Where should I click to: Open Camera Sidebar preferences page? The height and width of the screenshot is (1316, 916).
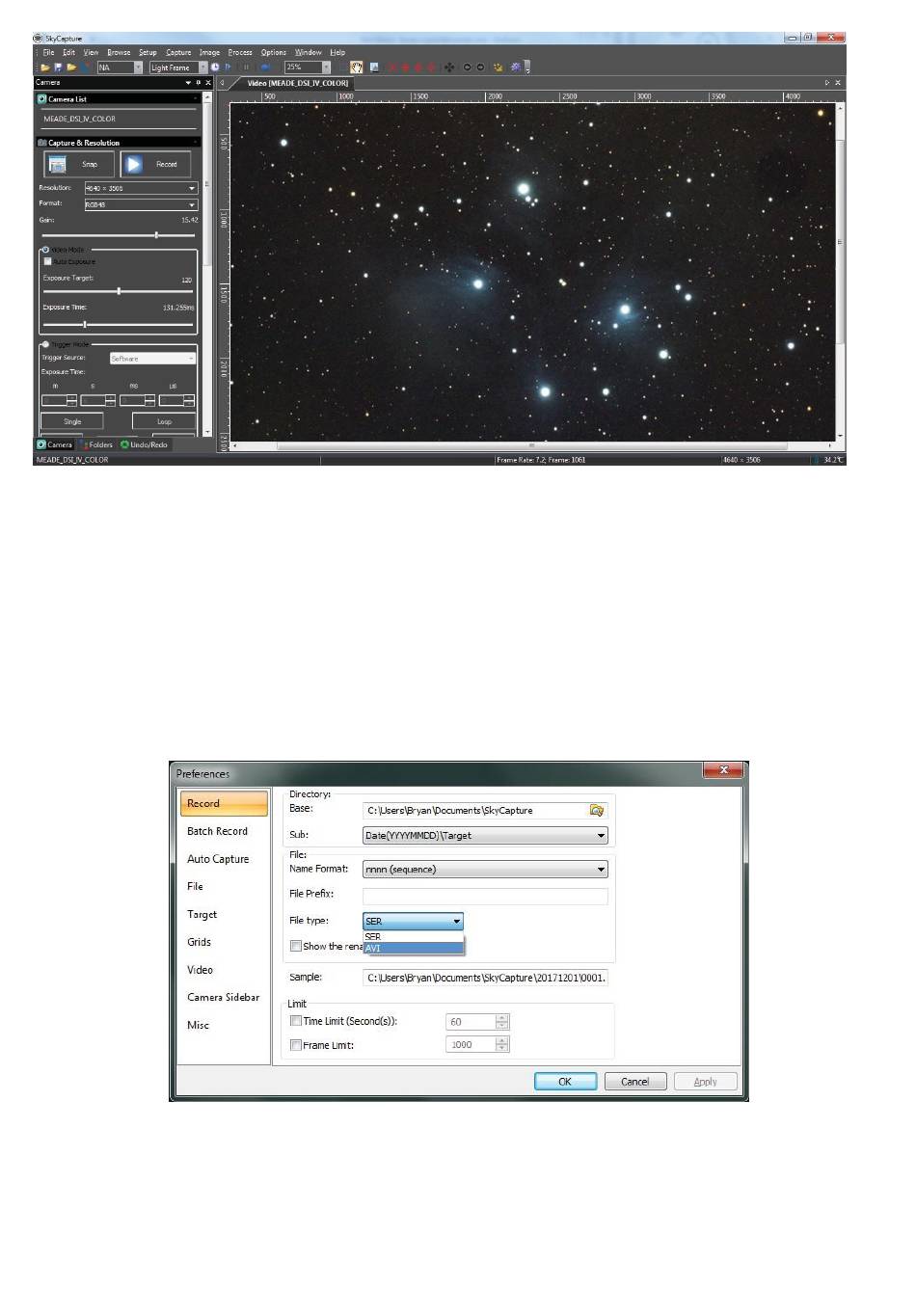[x=223, y=998]
